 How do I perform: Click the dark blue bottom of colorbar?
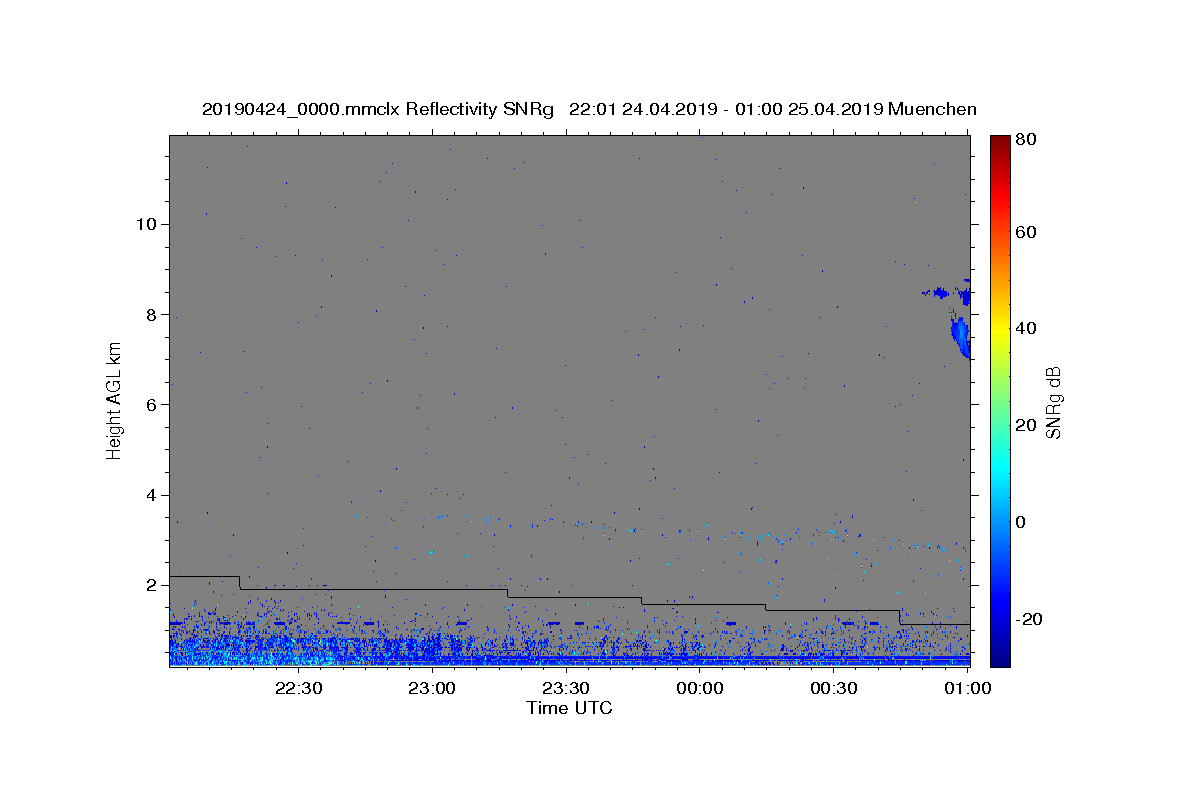coord(1000,658)
